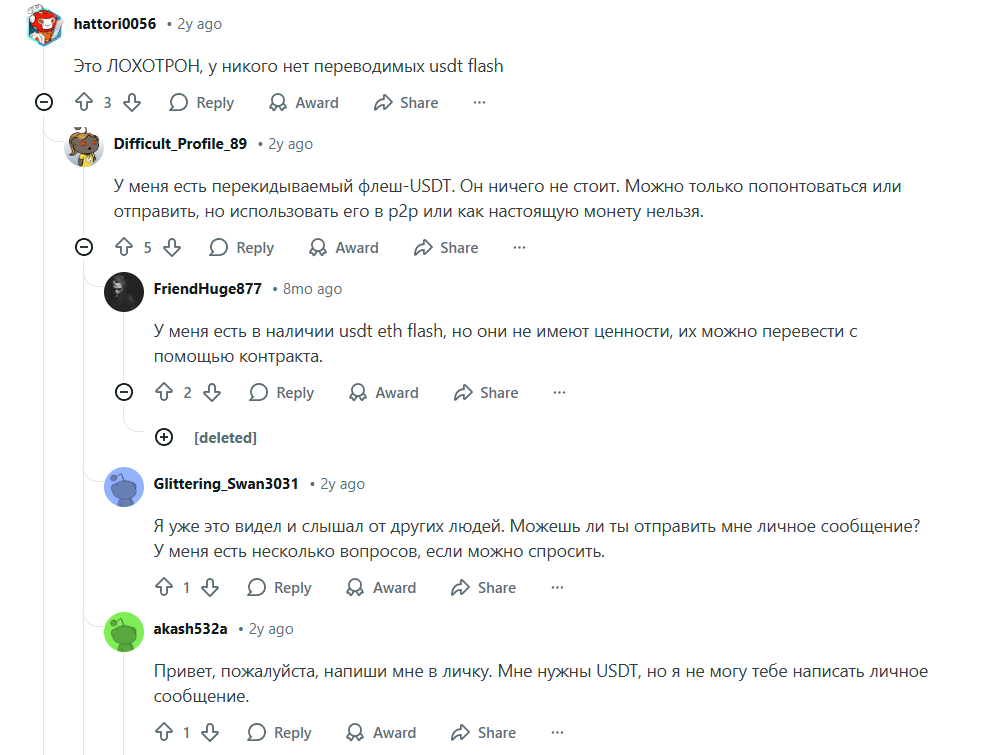This screenshot has height=755, width=991.
Task: Reply to akash532a's comment
Action: pos(280,732)
